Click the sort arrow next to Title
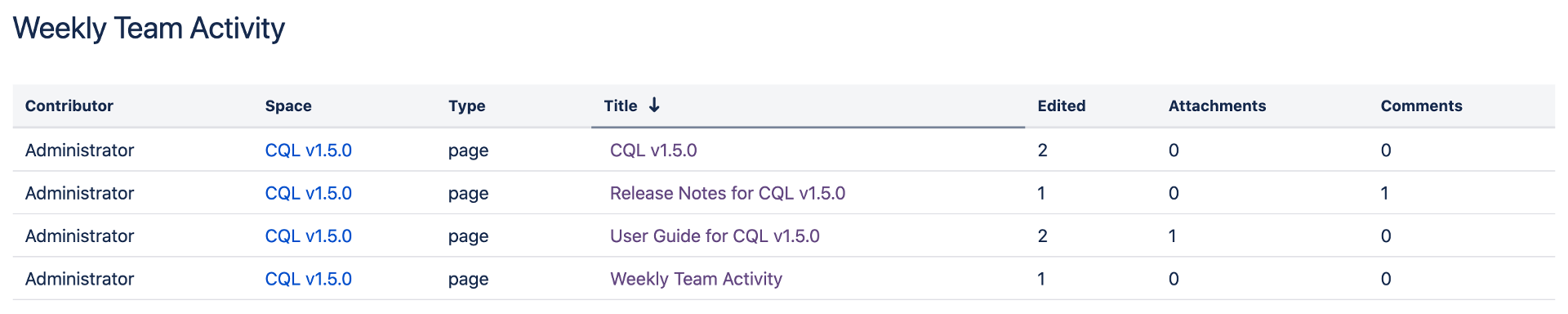Image resolution: width=1568 pixels, height=314 pixels. 654,105
